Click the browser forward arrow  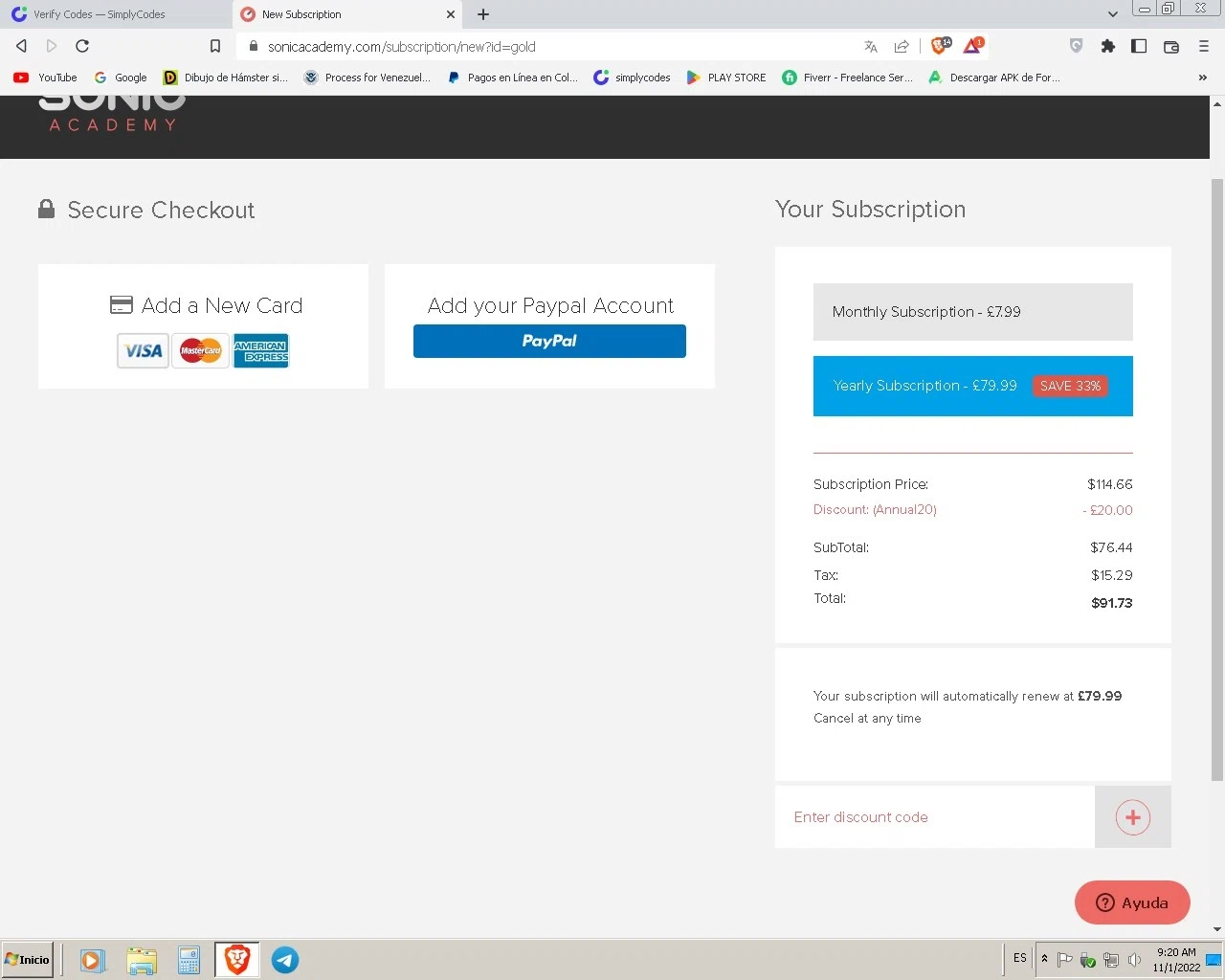[x=52, y=46]
